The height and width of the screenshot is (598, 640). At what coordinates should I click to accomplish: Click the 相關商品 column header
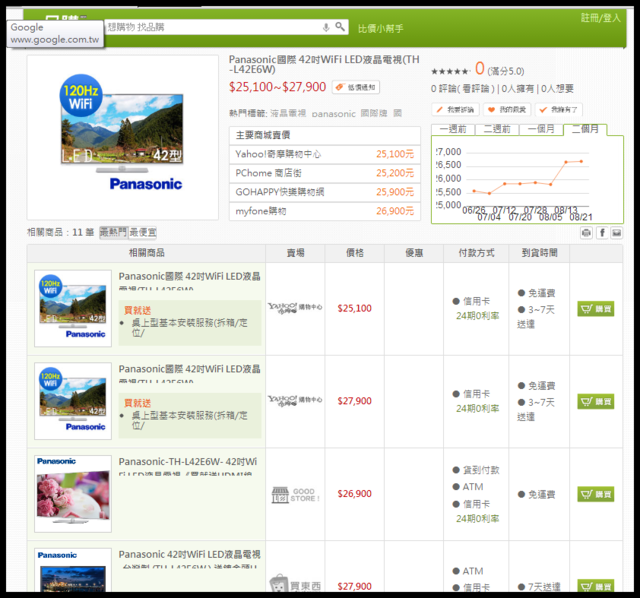click(147, 253)
